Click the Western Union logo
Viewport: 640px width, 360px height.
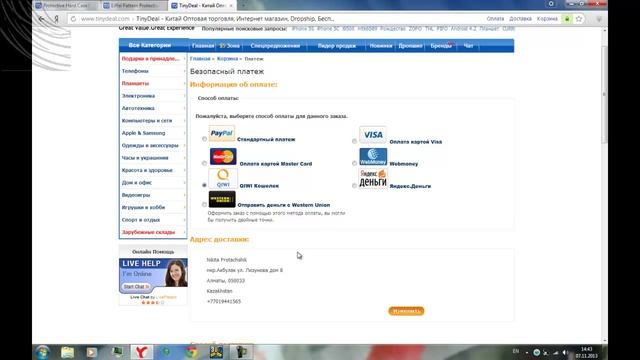coord(222,199)
